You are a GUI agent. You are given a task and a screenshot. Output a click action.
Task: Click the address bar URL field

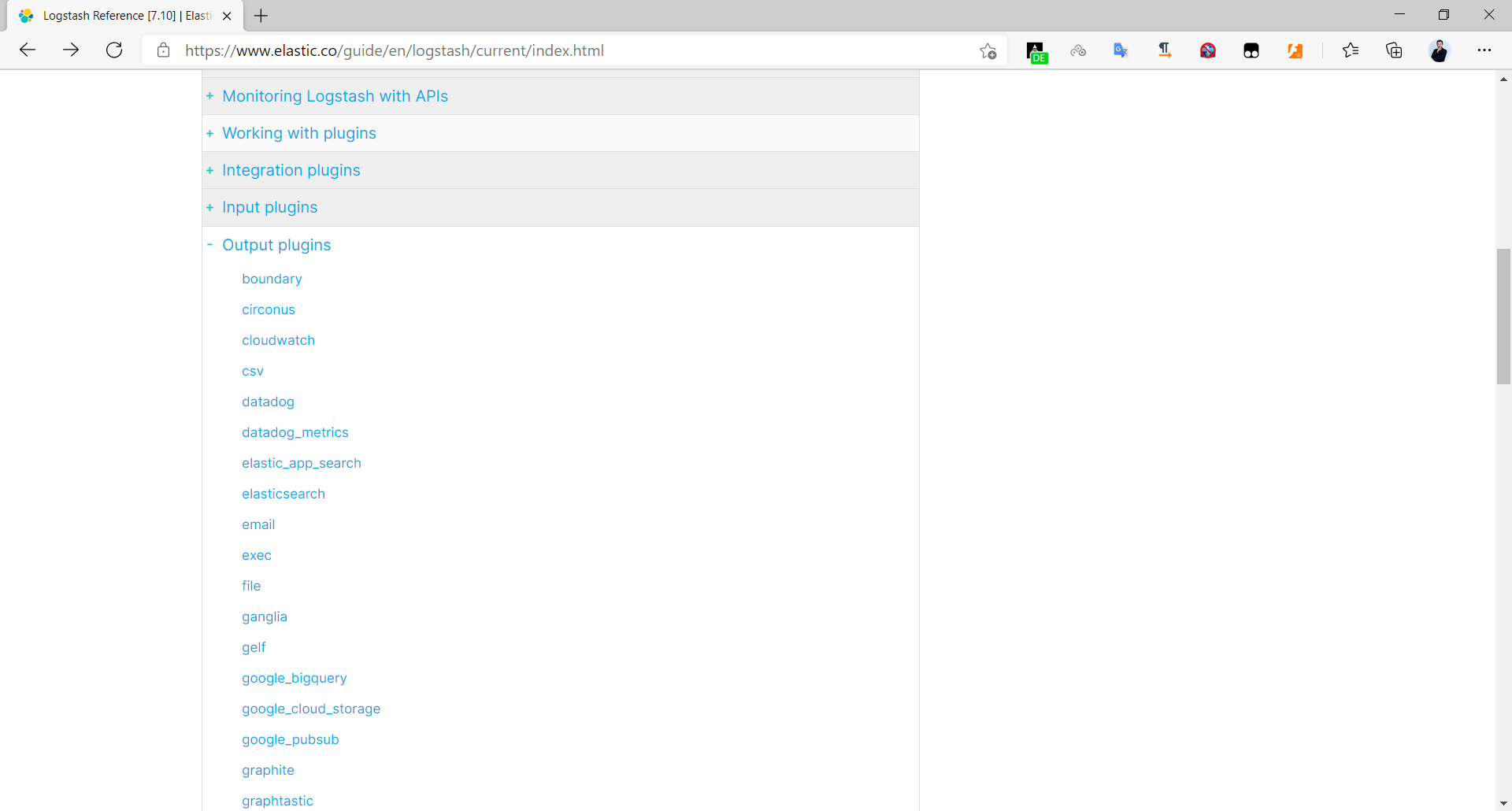(x=575, y=50)
